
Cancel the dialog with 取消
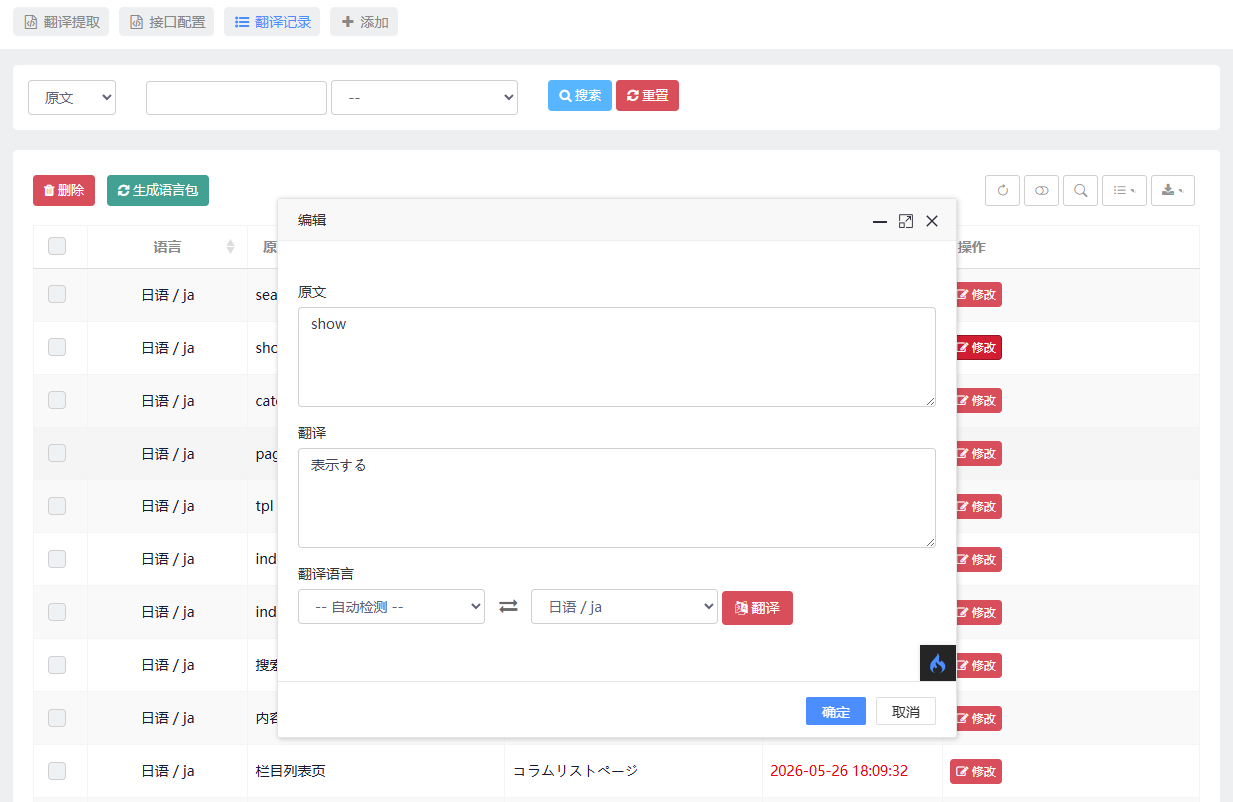click(906, 711)
